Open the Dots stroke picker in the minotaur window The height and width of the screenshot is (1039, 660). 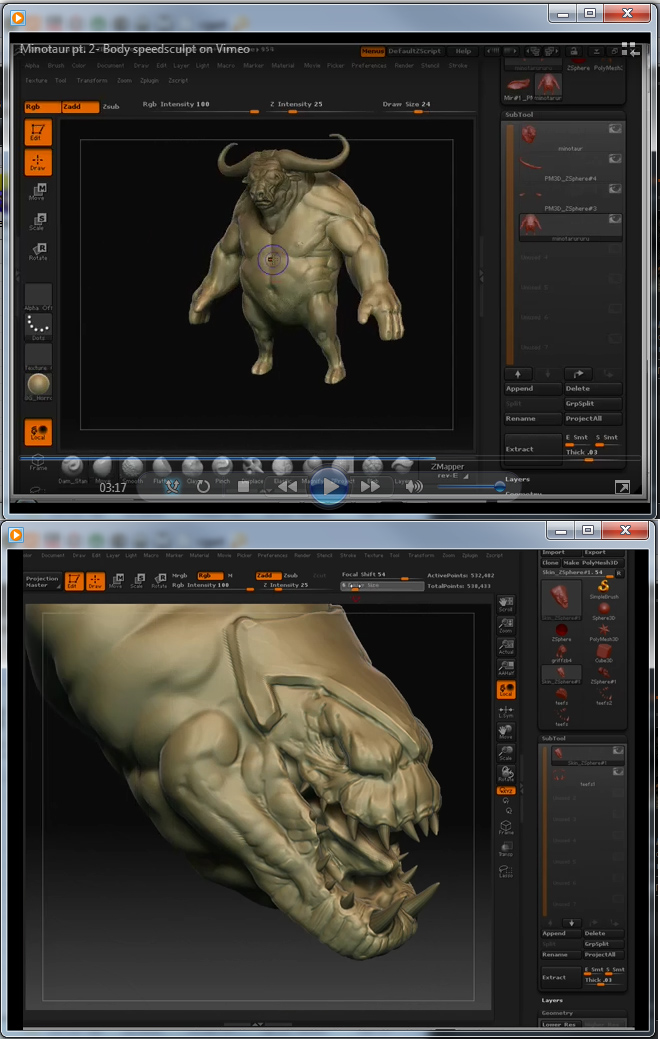(x=38, y=327)
